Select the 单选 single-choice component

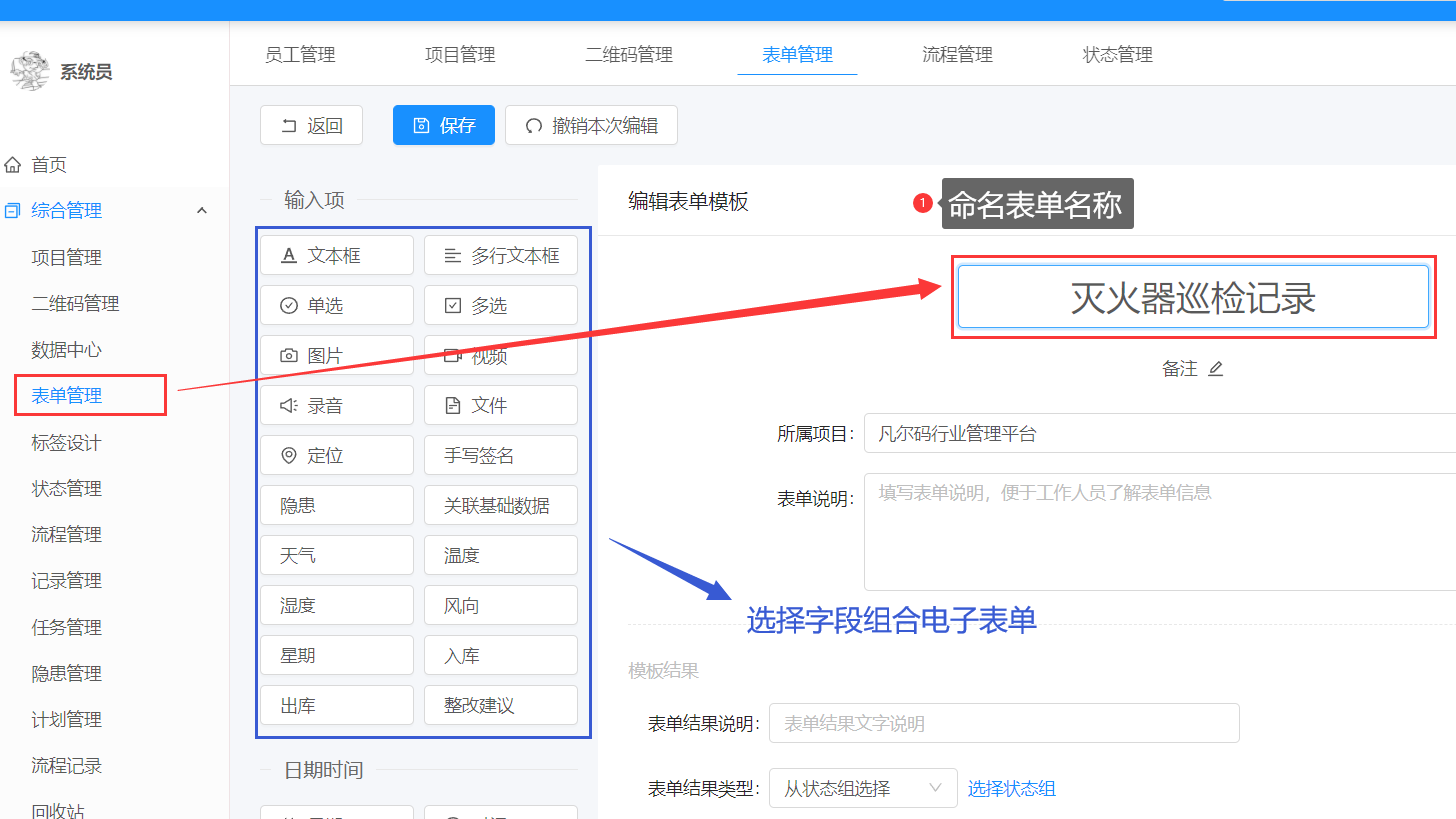[x=336, y=305]
